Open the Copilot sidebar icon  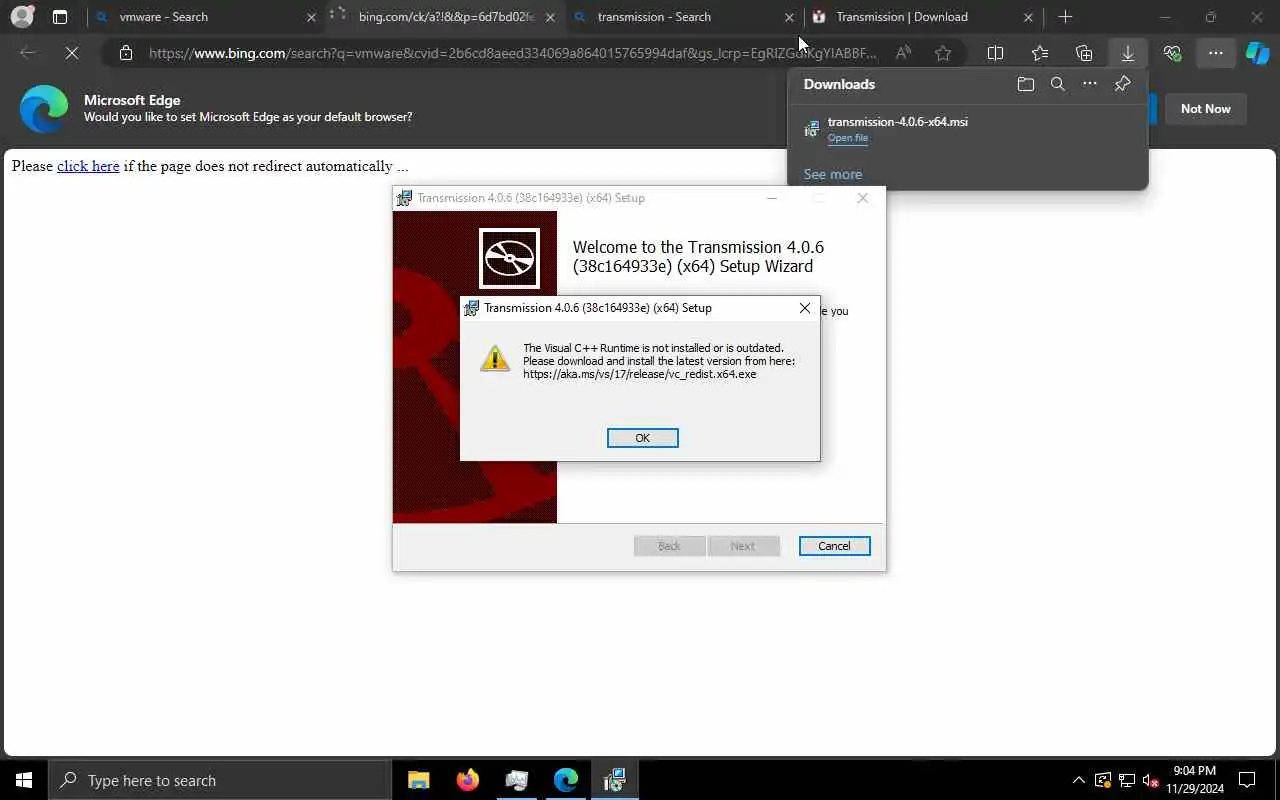(x=1257, y=53)
